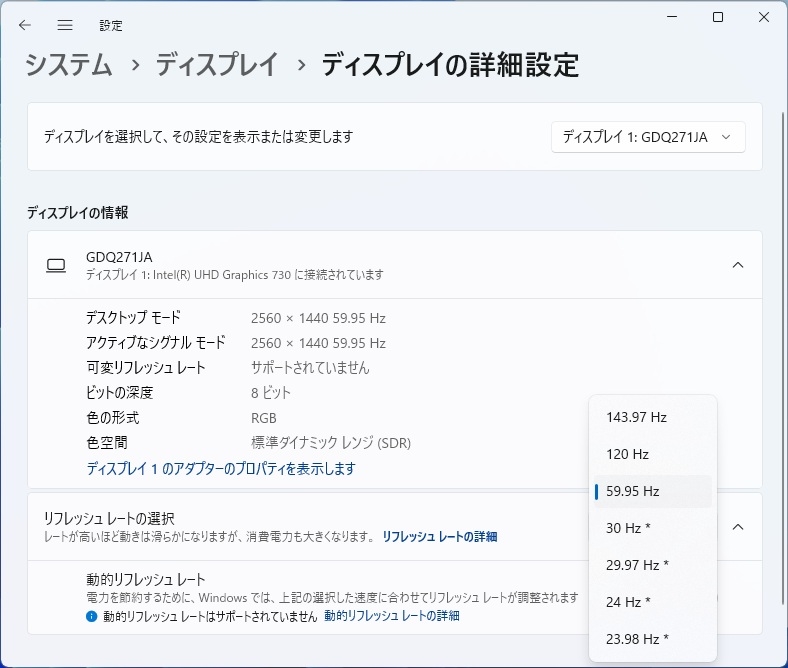
Task: Select 120 Hz refresh rate
Action: 652,454
